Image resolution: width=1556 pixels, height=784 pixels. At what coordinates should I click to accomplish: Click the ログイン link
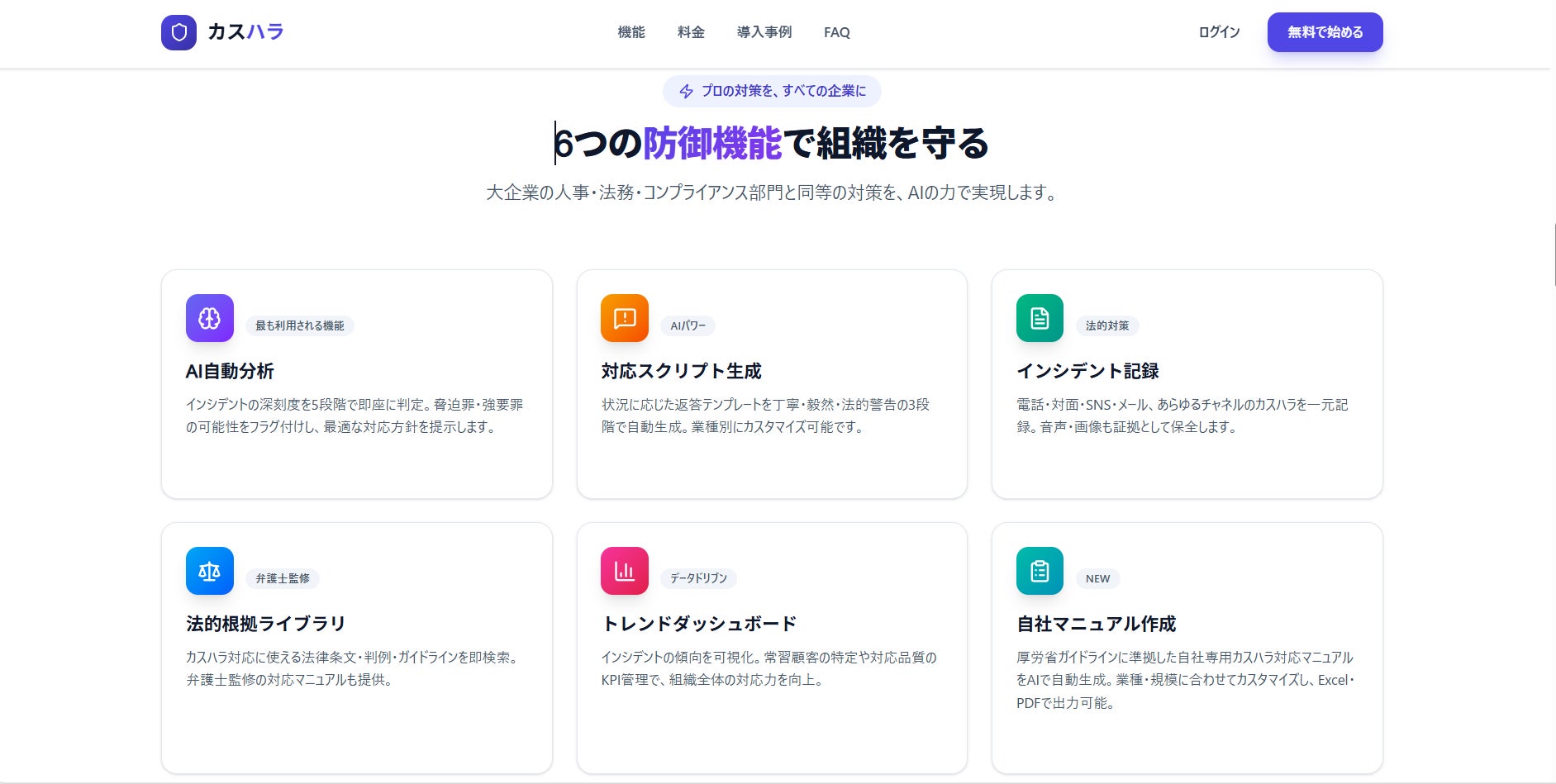(1219, 32)
